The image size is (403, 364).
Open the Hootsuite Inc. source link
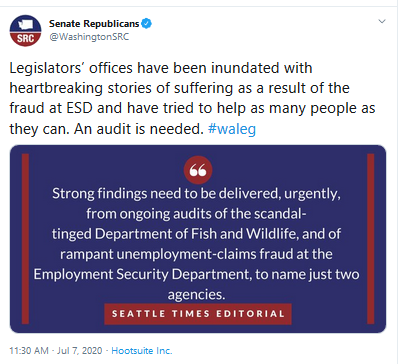(142, 351)
